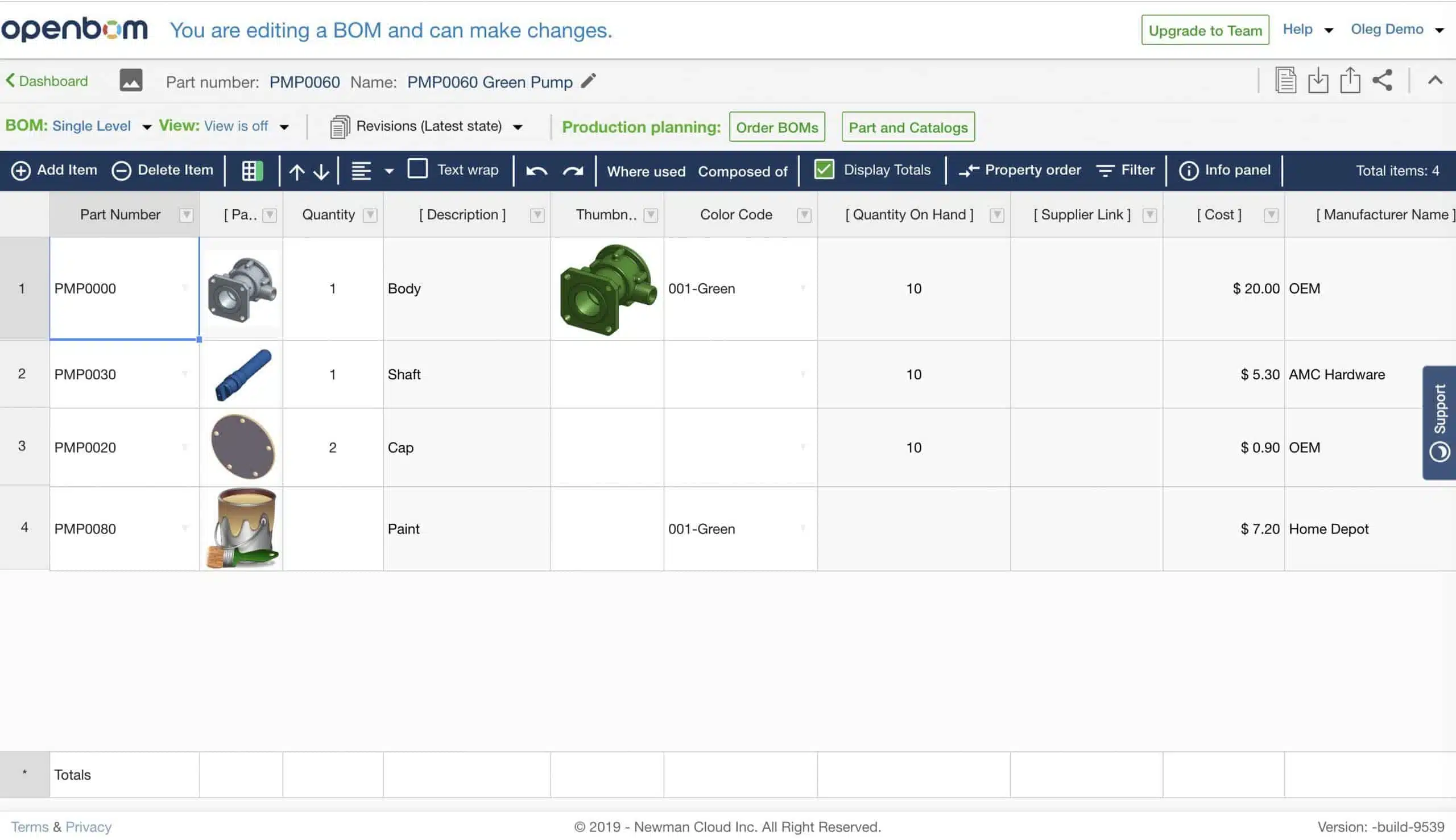
Task: Open Supplier Link column filter arrow
Action: pos(1149,215)
